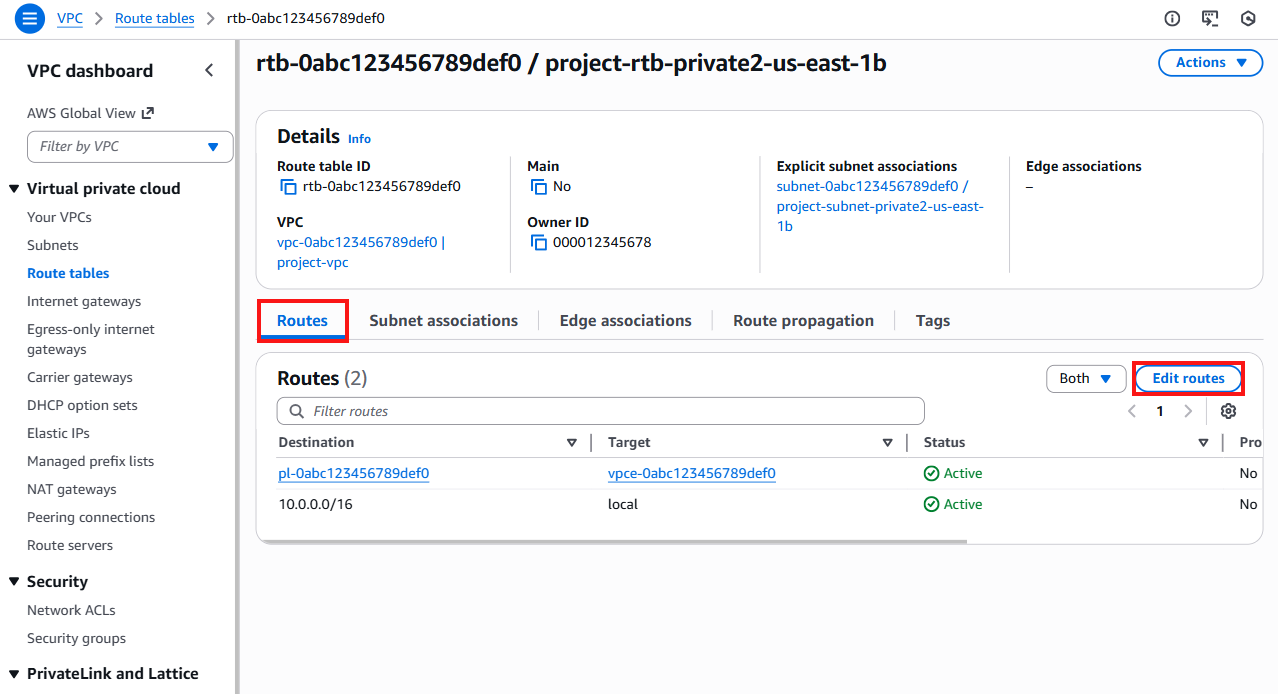Open the settings icon in the top navigation
1278x694 pixels.
point(1248,18)
